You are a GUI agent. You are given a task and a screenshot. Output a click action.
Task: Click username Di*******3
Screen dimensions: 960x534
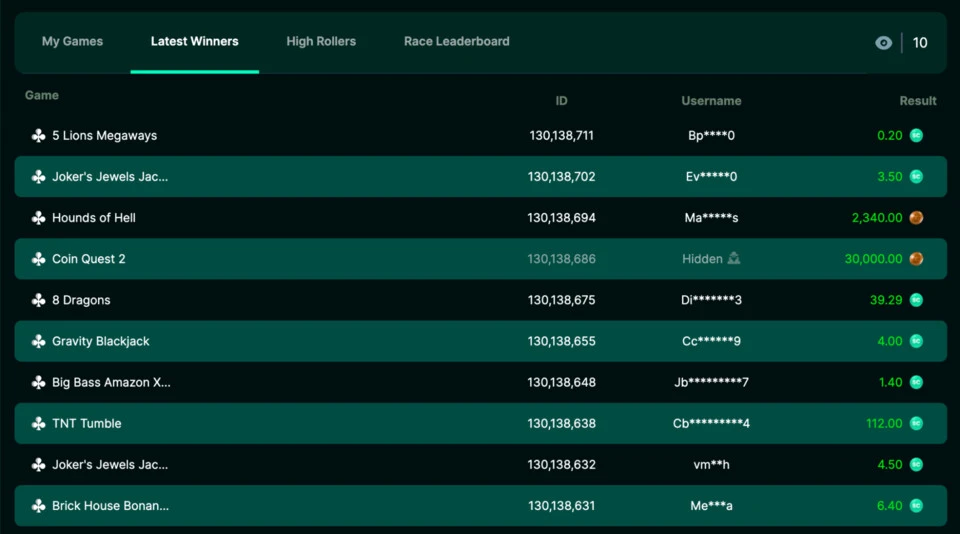coord(711,300)
